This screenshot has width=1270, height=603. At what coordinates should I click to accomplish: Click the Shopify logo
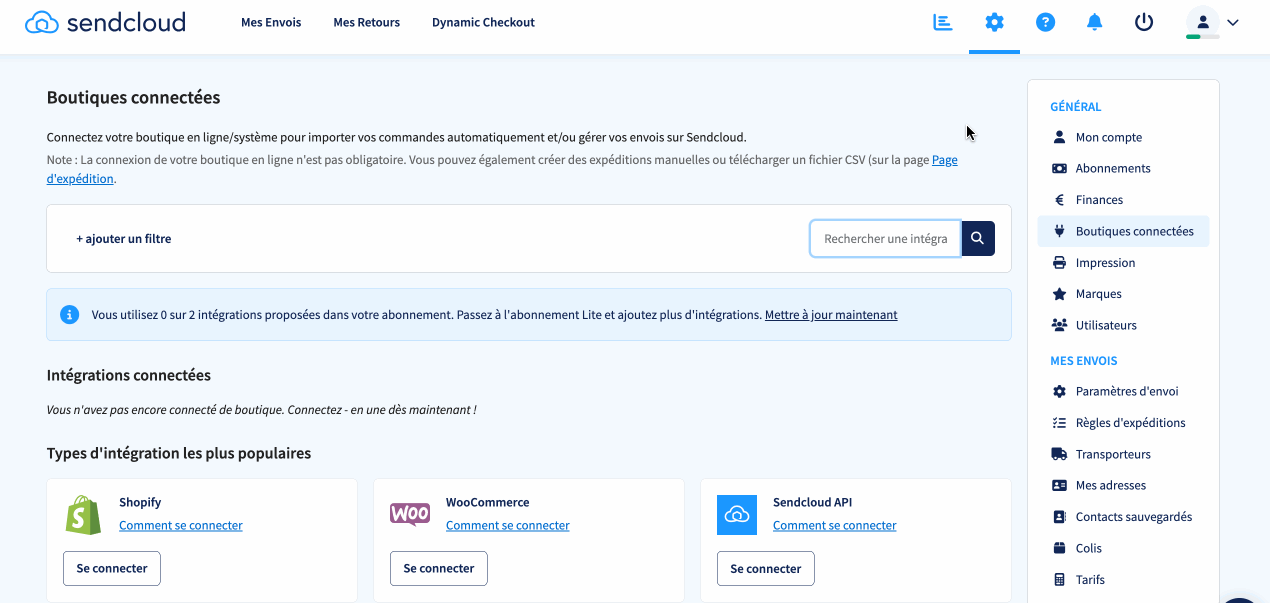coord(83,515)
